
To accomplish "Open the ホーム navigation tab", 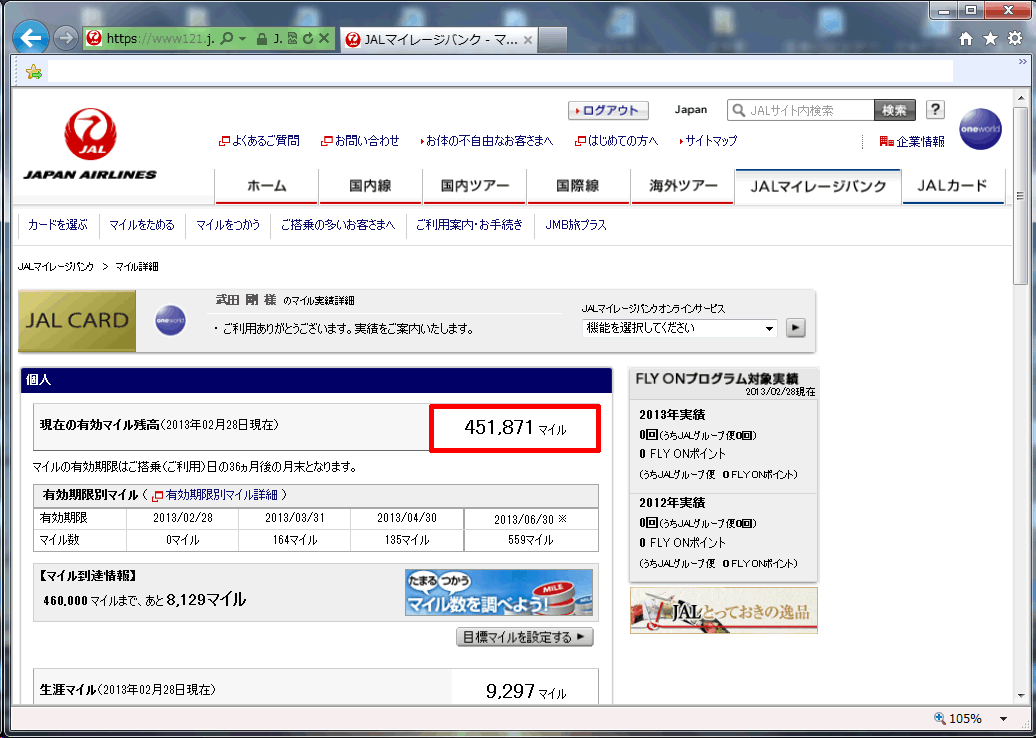I will click(x=266, y=186).
